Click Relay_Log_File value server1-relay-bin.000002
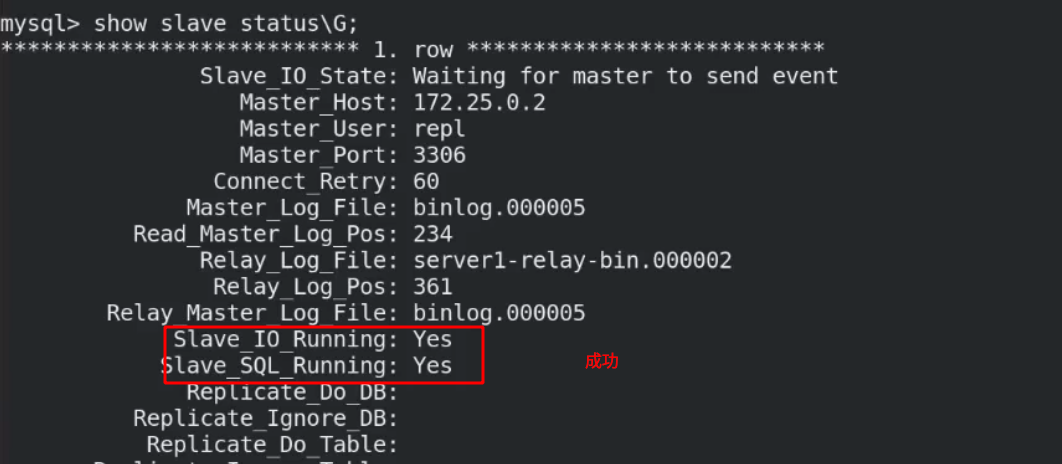This screenshot has height=464, width=1062. (572, 261)
